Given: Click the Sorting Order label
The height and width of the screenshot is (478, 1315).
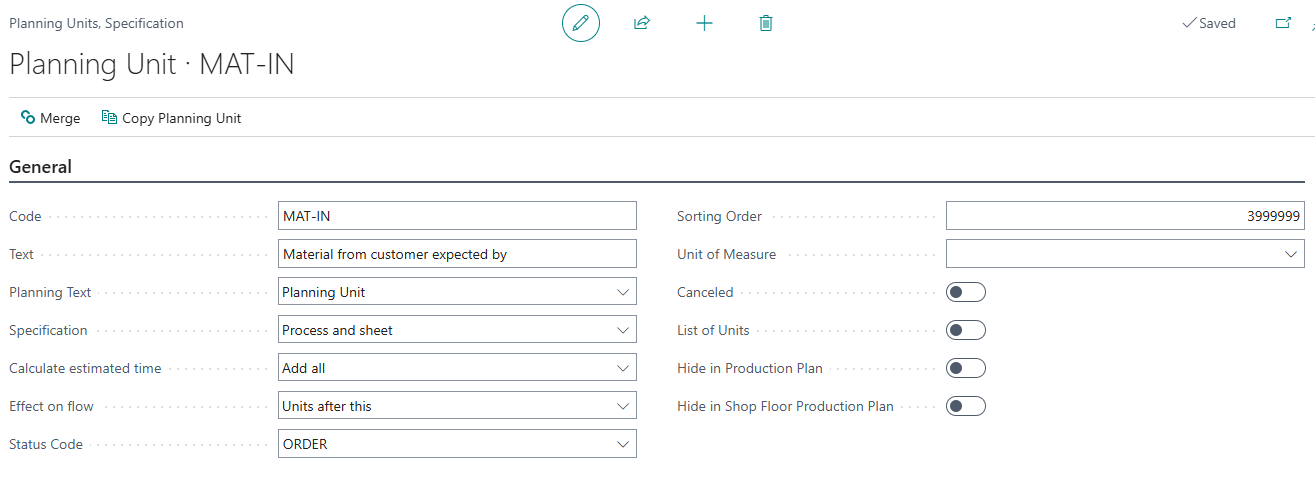Looking at the screenshot, I should [719, 216].
